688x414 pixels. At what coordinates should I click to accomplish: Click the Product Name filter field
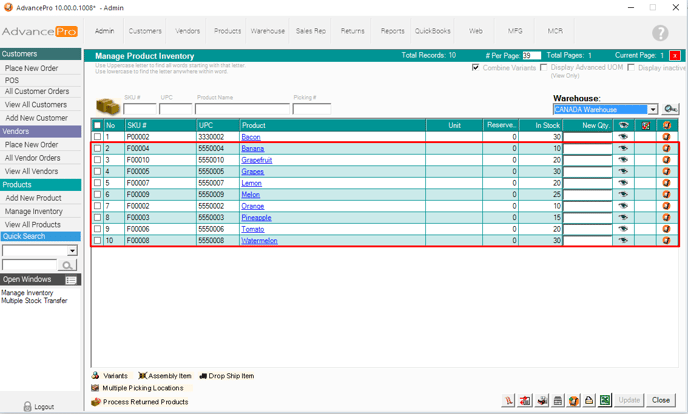242,109
